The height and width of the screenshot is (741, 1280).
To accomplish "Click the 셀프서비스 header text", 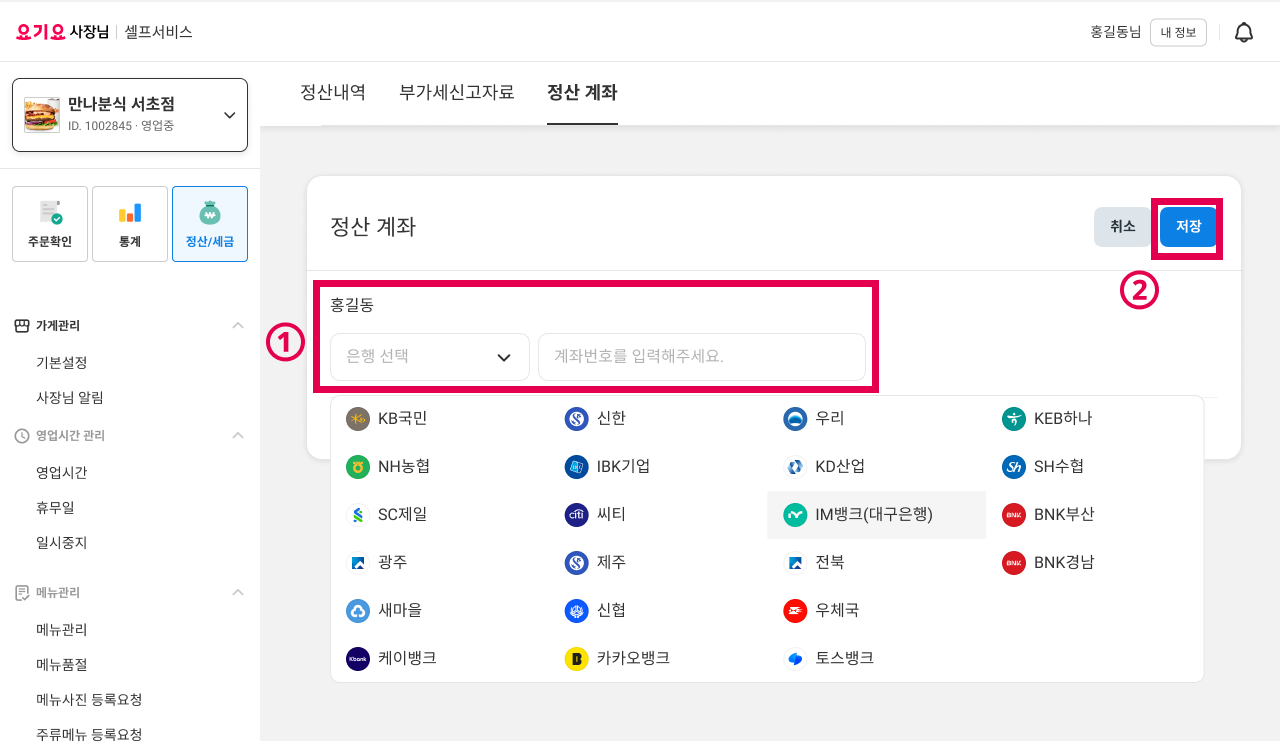I will [159, 32].
